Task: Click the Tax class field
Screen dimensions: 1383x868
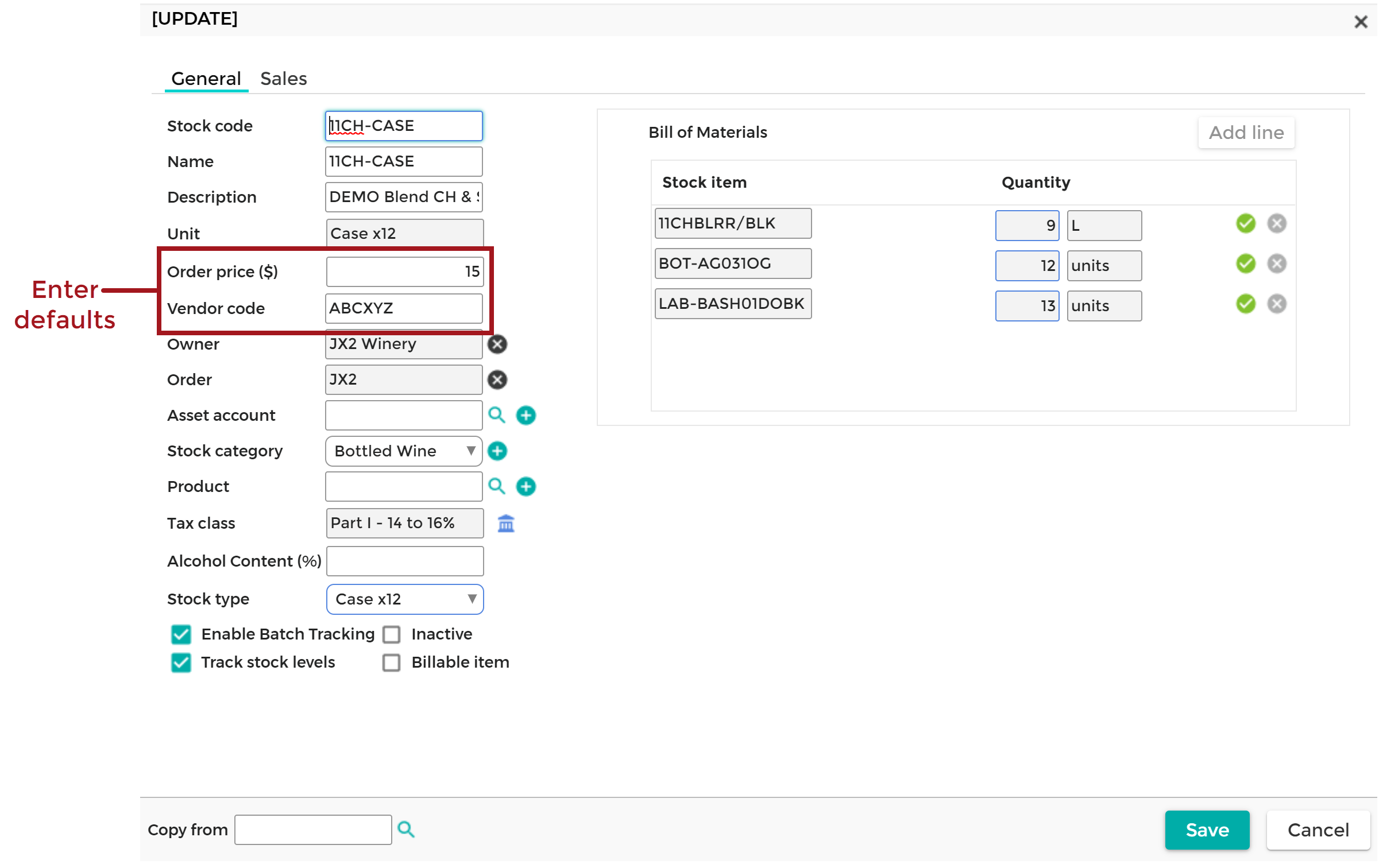Action: pyautogui.click(x=405, y=523)
